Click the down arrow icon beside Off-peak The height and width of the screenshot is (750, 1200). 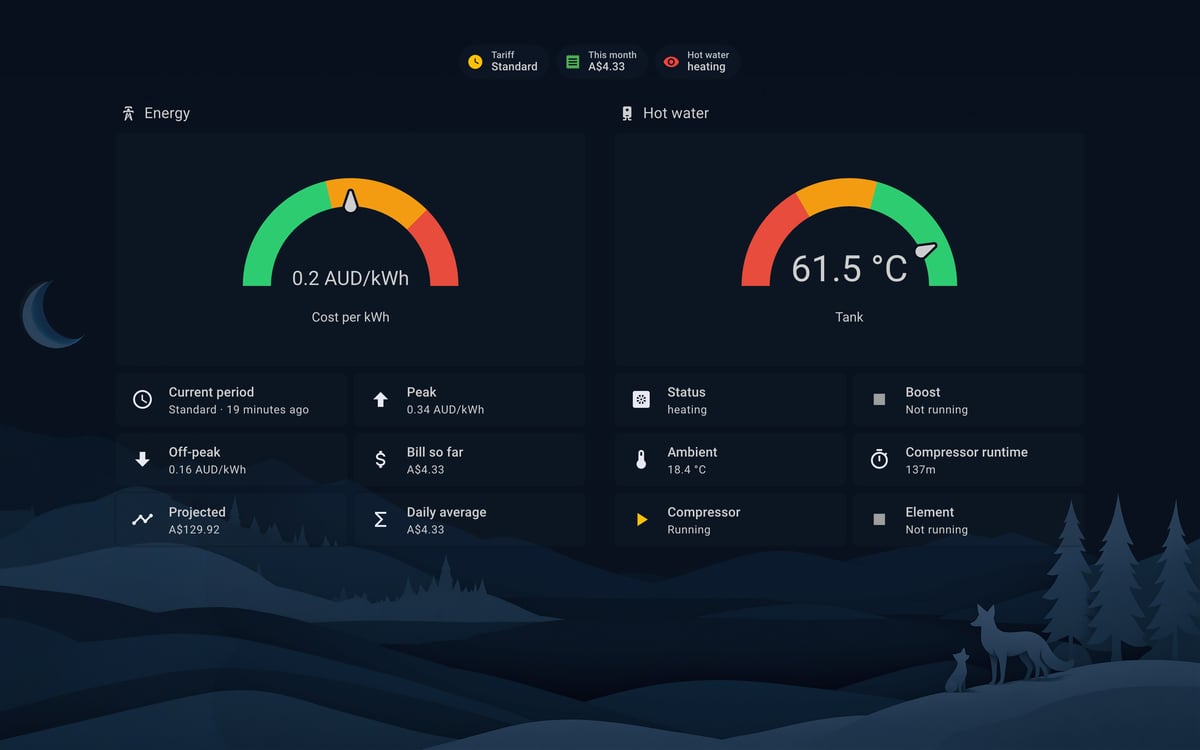(x=142, y=460)
